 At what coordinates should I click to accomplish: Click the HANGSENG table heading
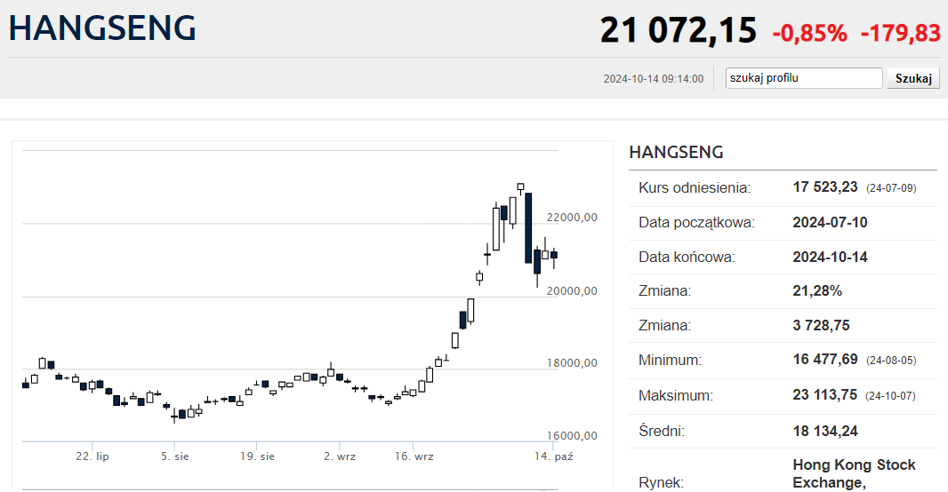coord(676,152)
